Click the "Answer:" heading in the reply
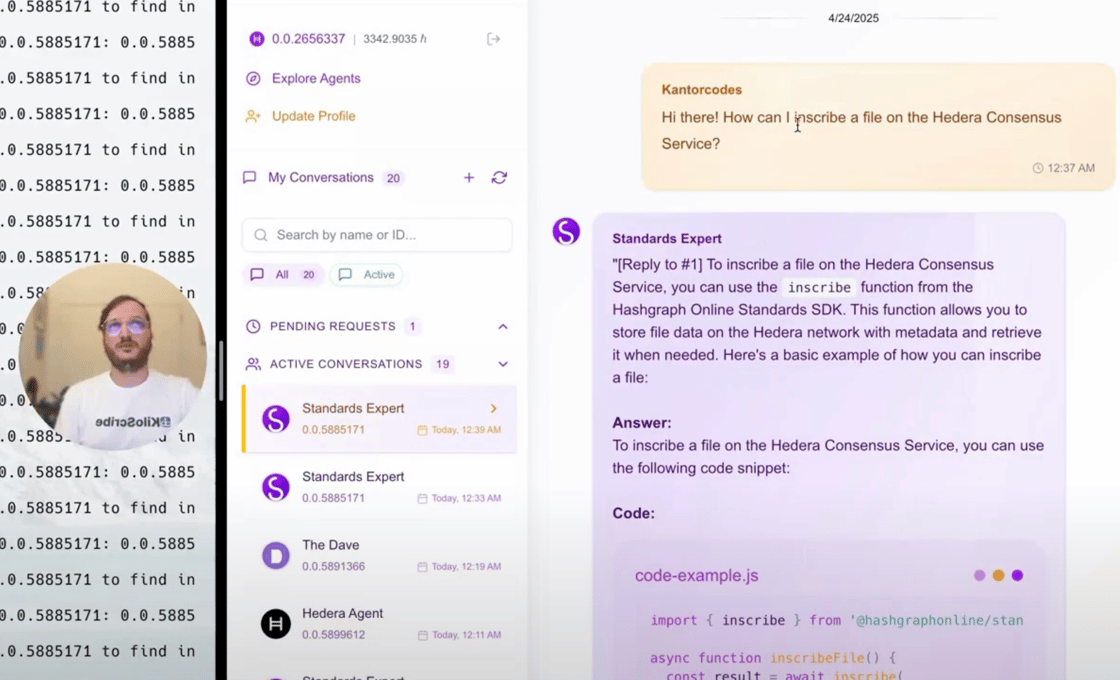 [x=641, y=423]
